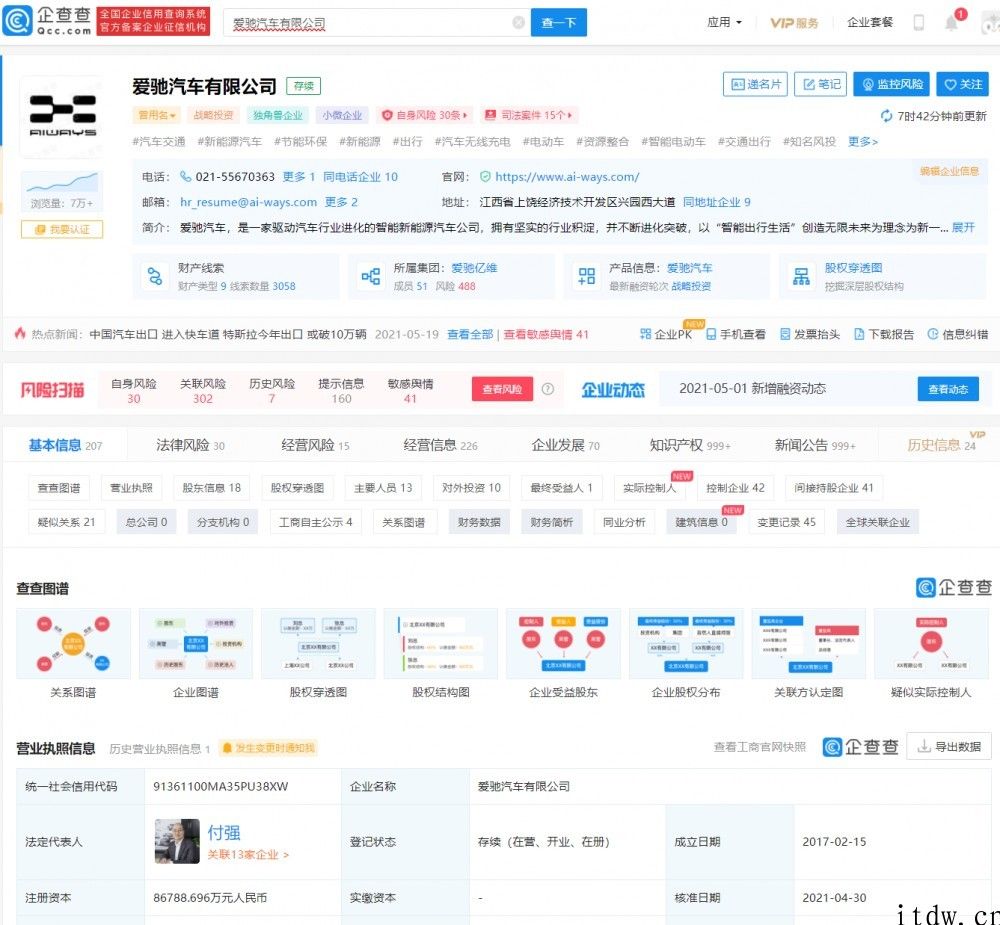
Task: Click 信息纠错 info correction
Action: (x=958, y=334)
